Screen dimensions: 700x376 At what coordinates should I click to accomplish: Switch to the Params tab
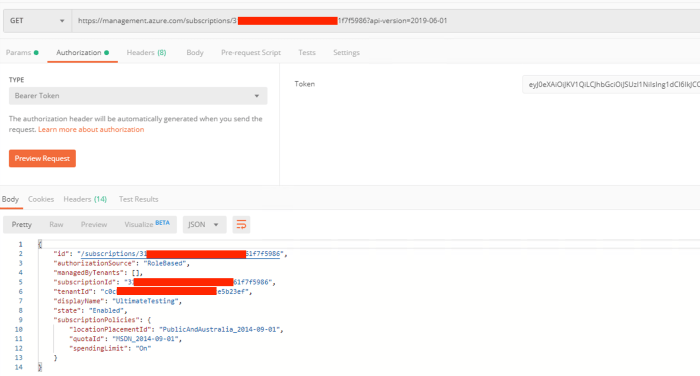[22, 53]
